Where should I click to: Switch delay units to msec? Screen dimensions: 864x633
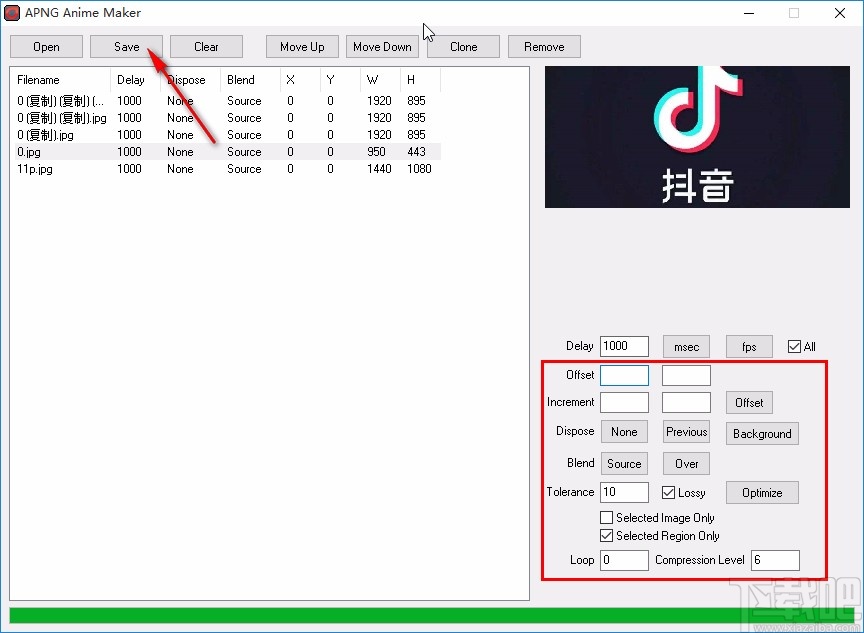(686, 346)
